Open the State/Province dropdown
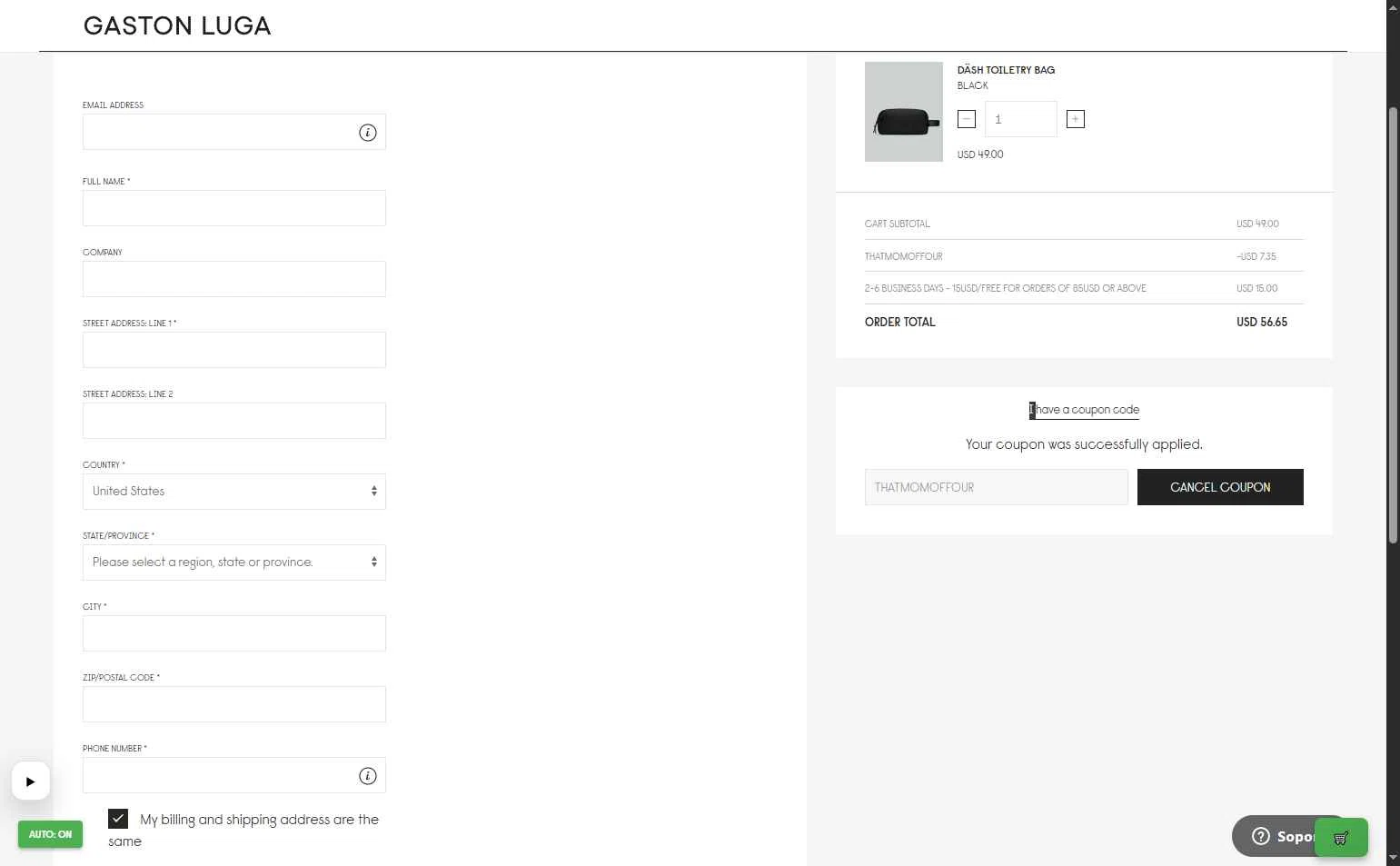 [x=234, y=562]
